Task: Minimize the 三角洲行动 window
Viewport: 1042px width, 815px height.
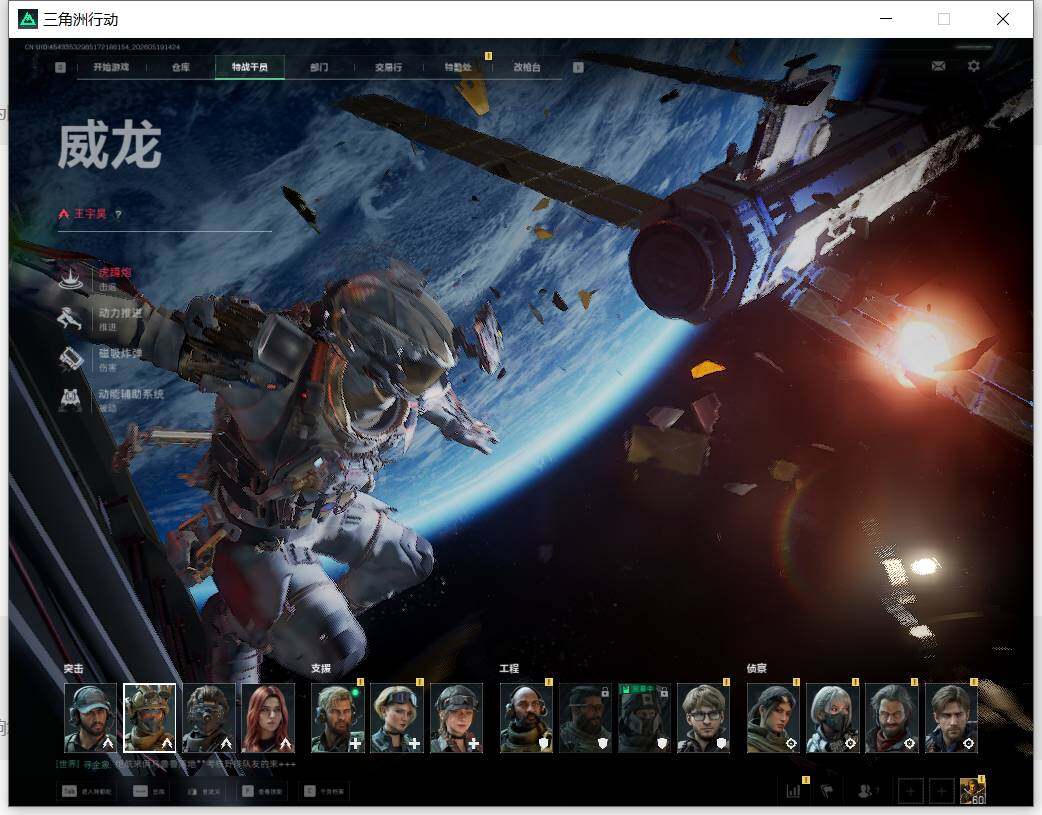Action: pos(886,19)
